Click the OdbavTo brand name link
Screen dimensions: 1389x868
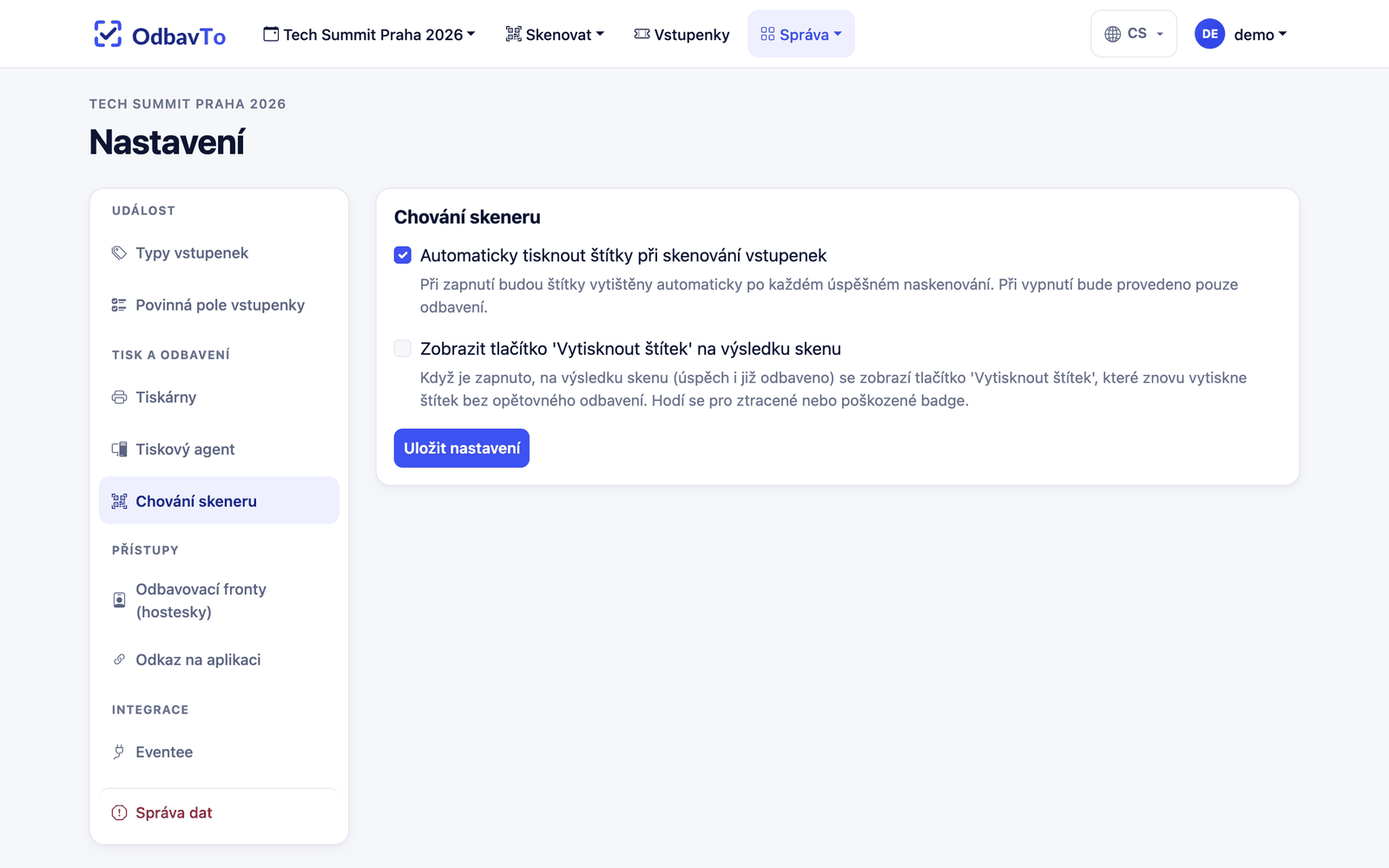click(x=179, y=36)
